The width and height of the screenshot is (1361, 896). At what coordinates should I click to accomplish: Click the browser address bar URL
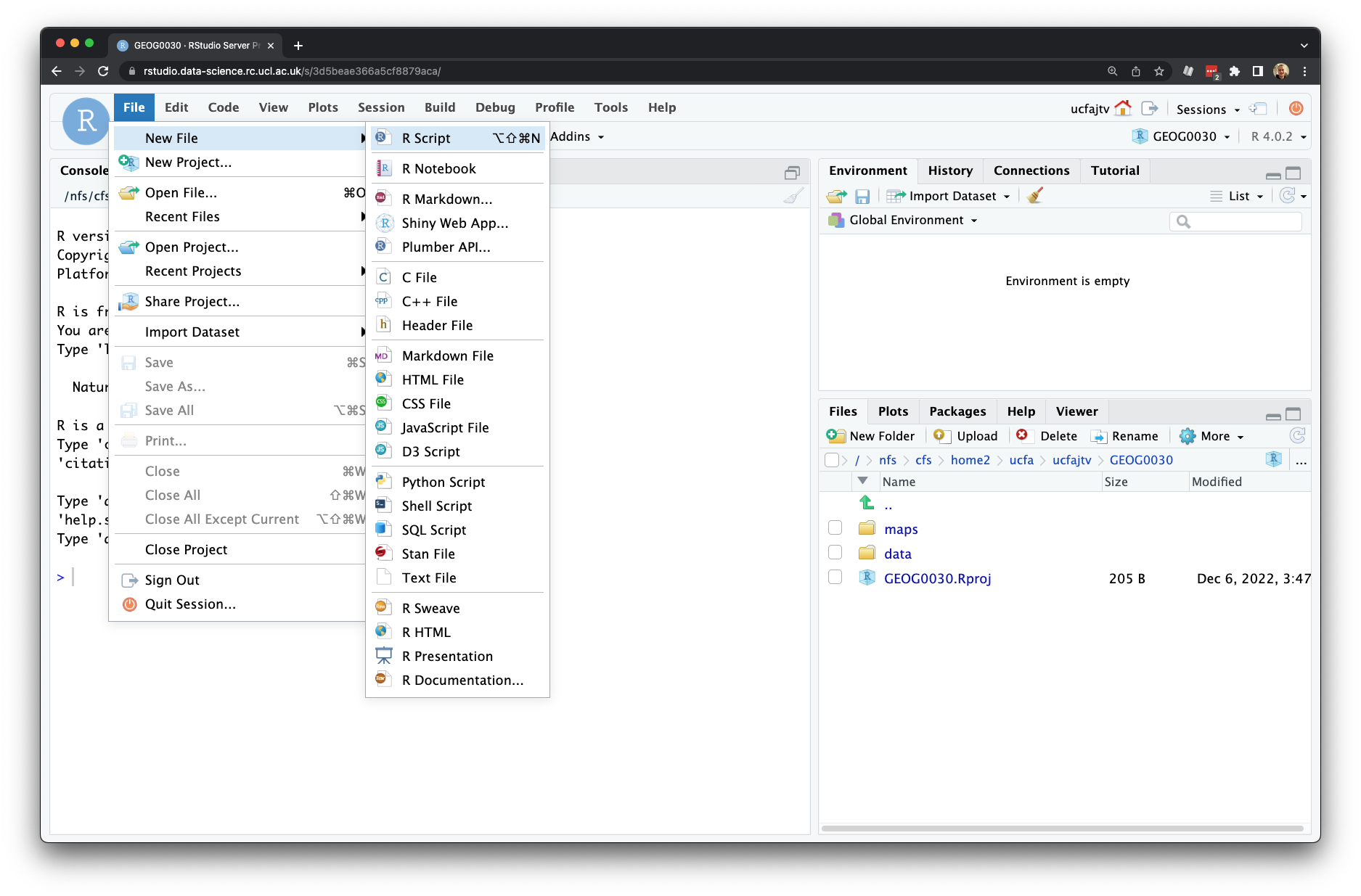292,71
